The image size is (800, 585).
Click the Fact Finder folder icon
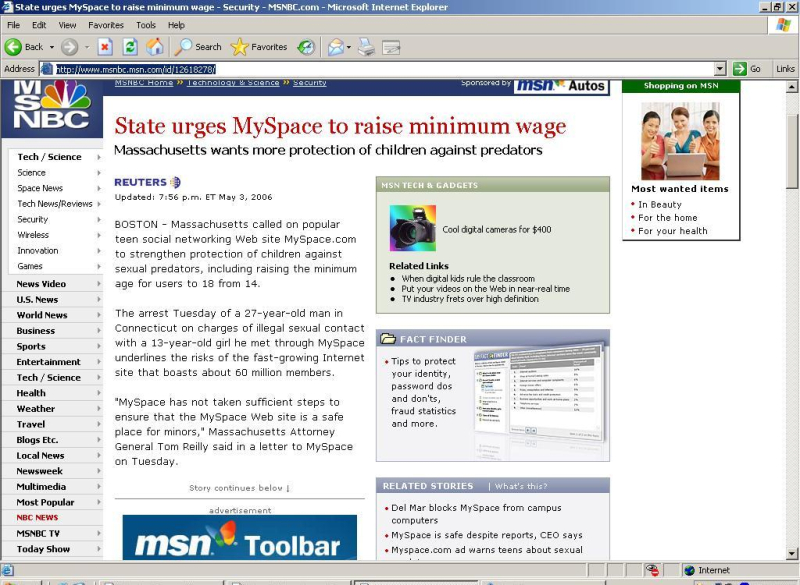pos(388,339)
